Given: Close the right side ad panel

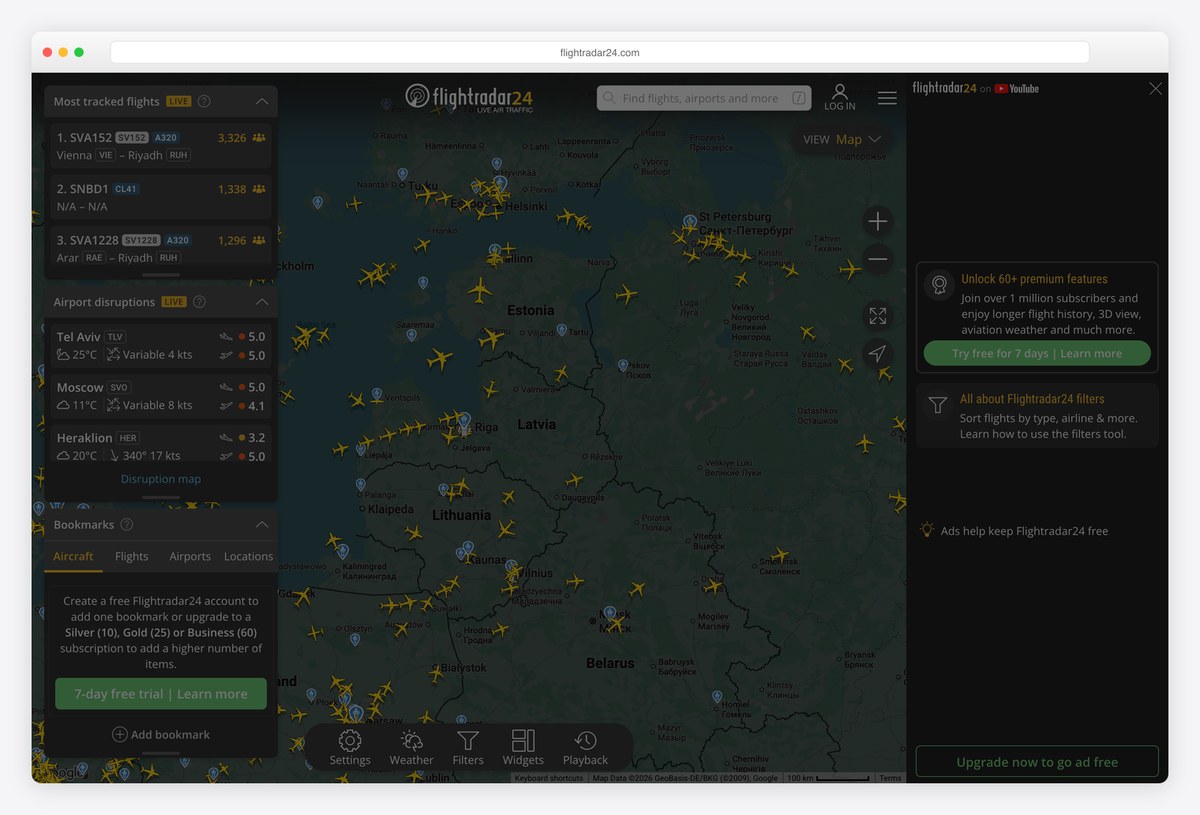Looking at the screenshot, I should (x=1156, y=88).
